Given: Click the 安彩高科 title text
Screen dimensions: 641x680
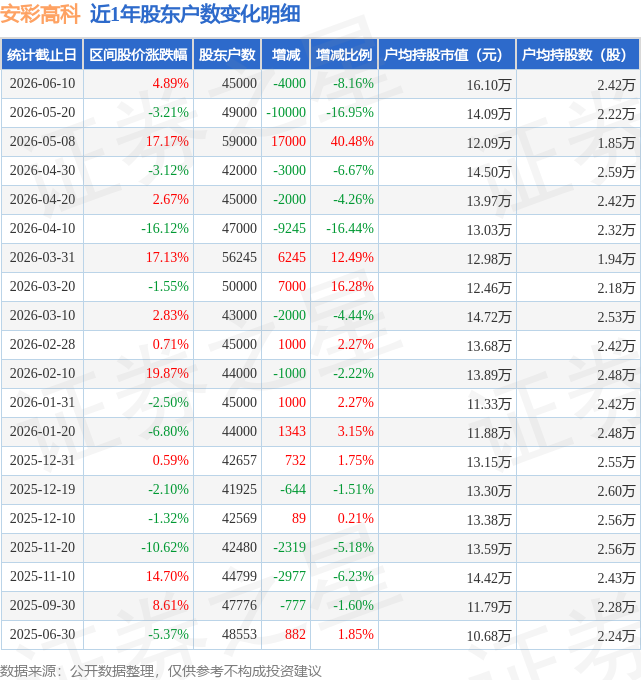Looking at the screenshot, I should 40,14.
